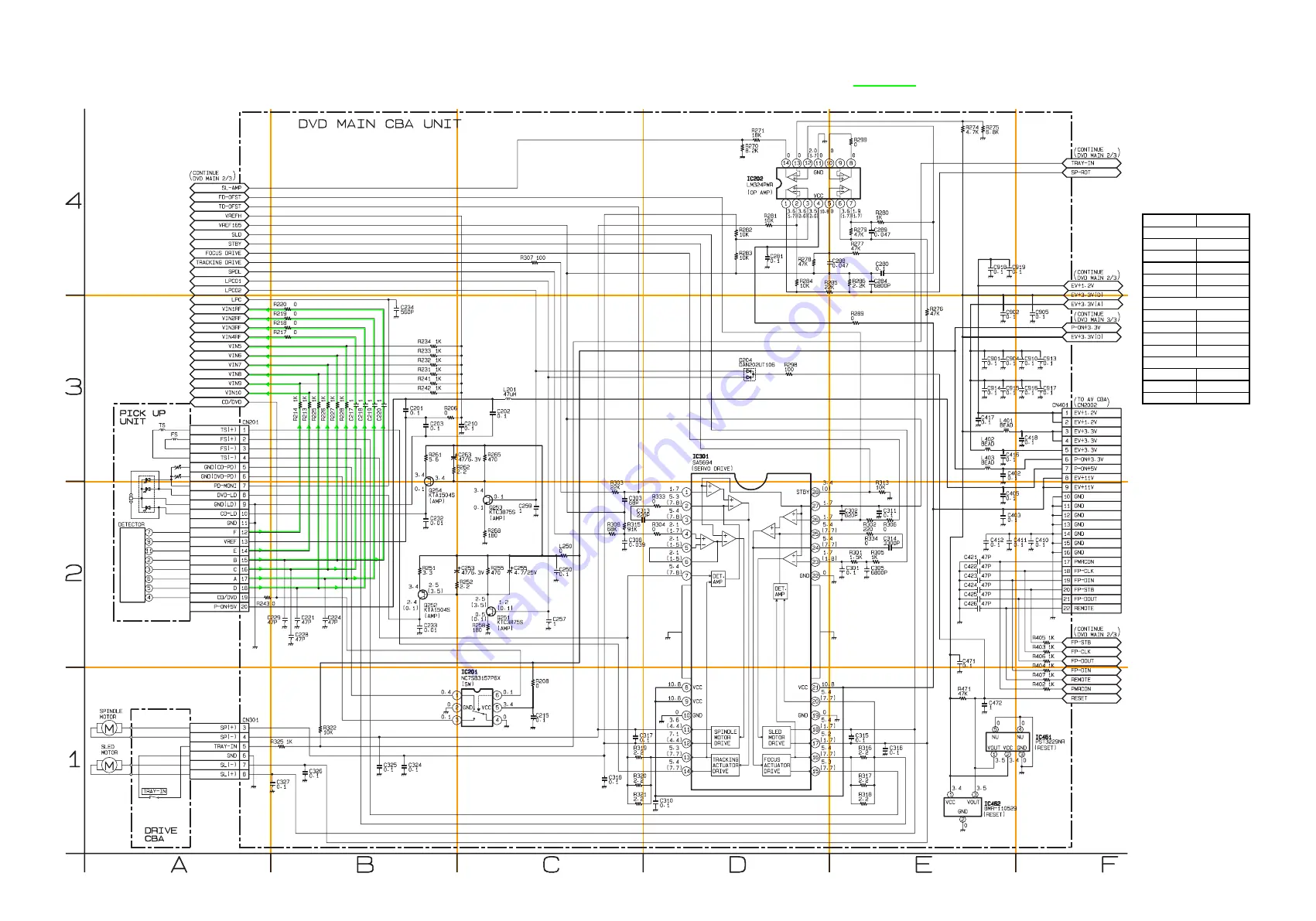The height and width of the screenshot is (921, 1316).
Task: Click the TO AV CBA CN2002 note
Action: coord(1091,402)
